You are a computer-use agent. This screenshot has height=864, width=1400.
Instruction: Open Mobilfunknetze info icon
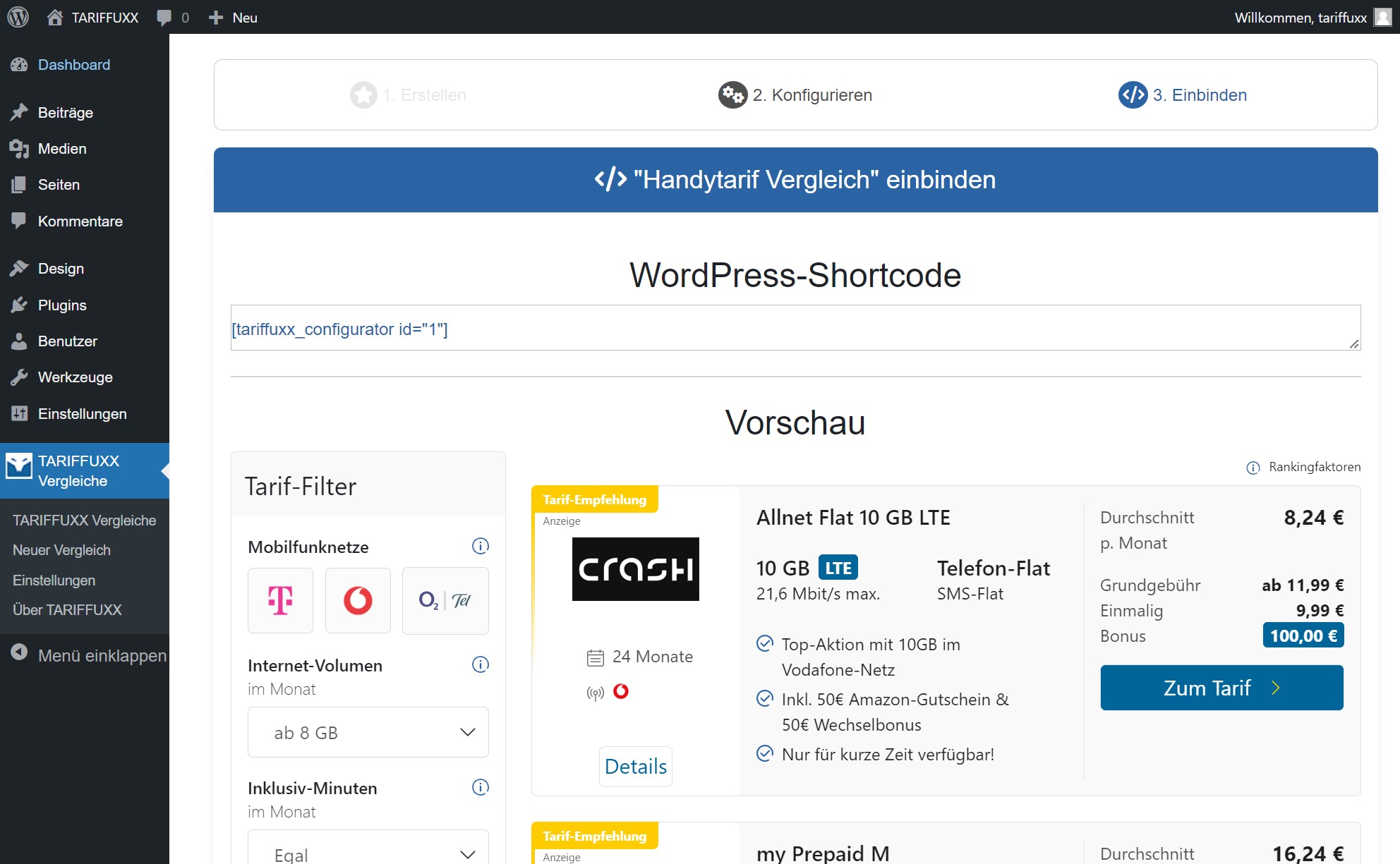(x=481, y=546)
